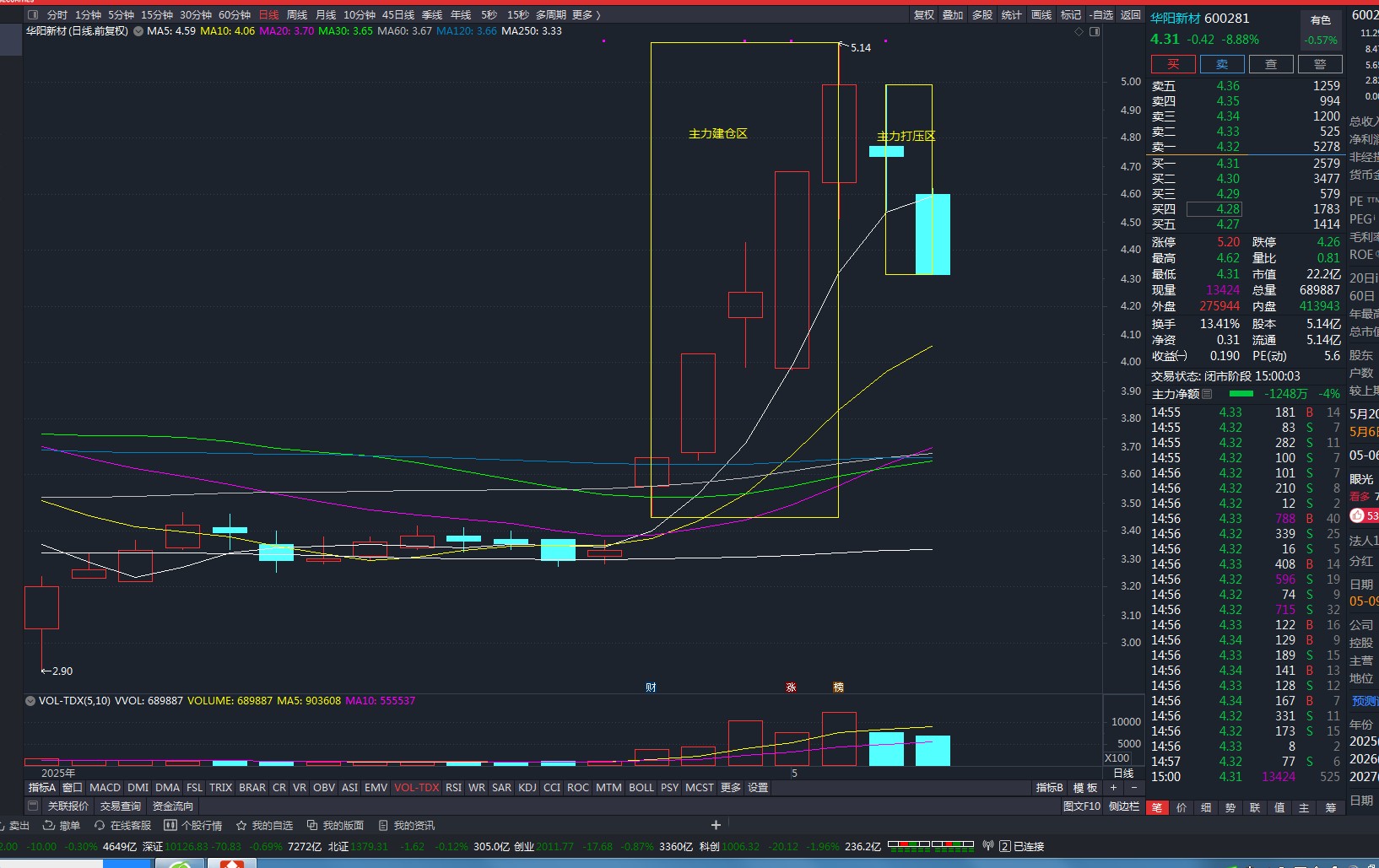1379x868 pixels.
Task: Toggle the panel icon beside 关联报价
Action: (33, 806)
